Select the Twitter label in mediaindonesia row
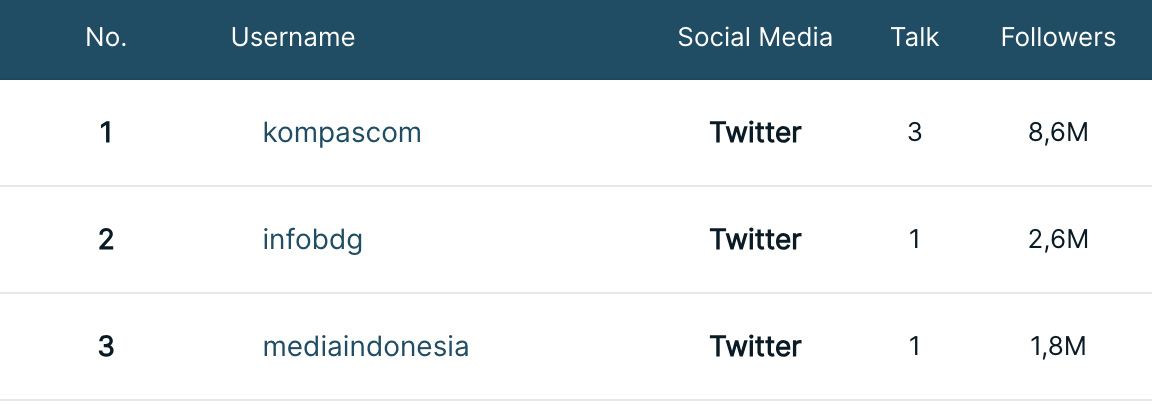This screenshot has width=1152, height=404. pos(755,346)
